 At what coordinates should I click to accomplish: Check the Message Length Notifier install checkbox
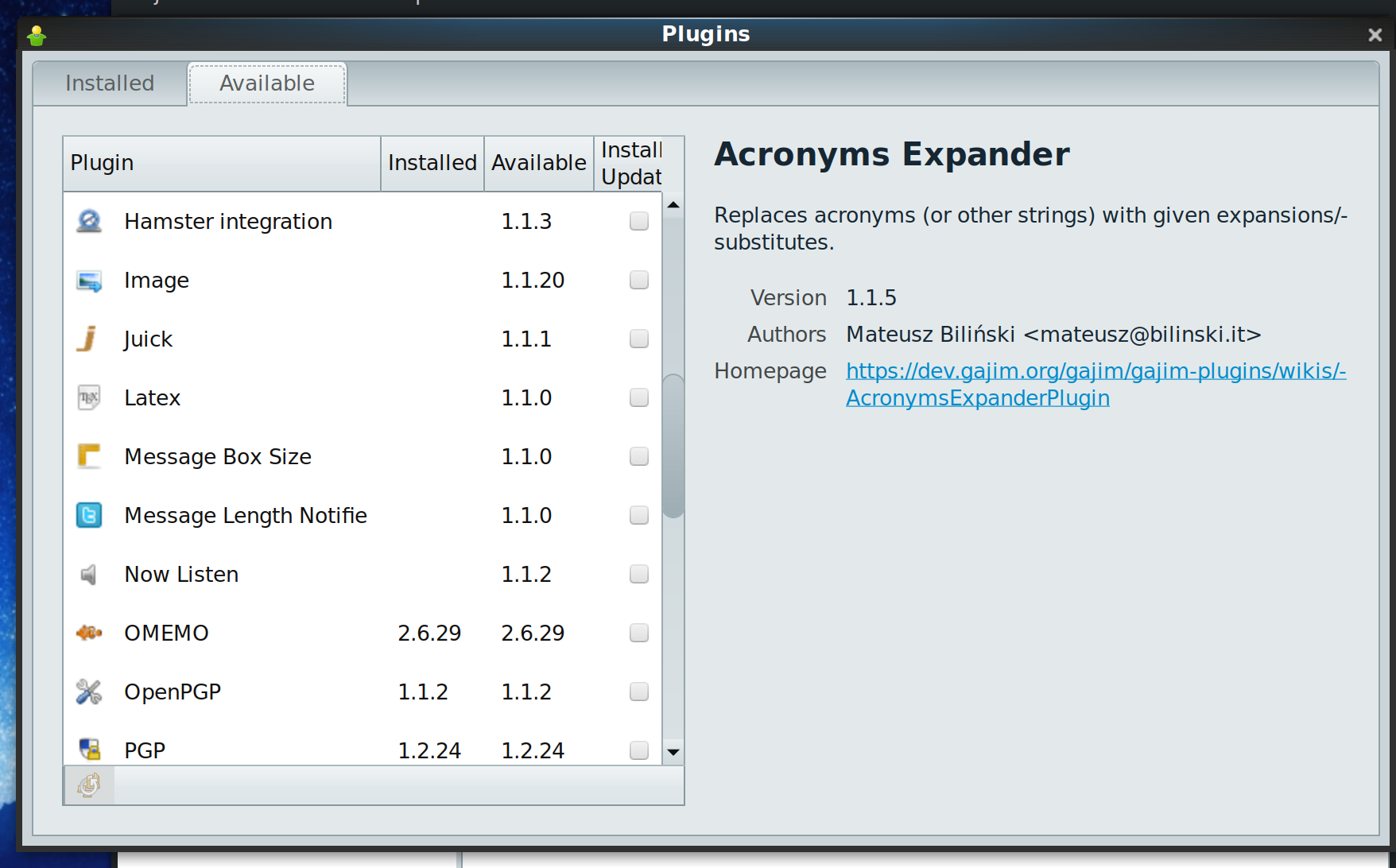(x=639, y=515)
